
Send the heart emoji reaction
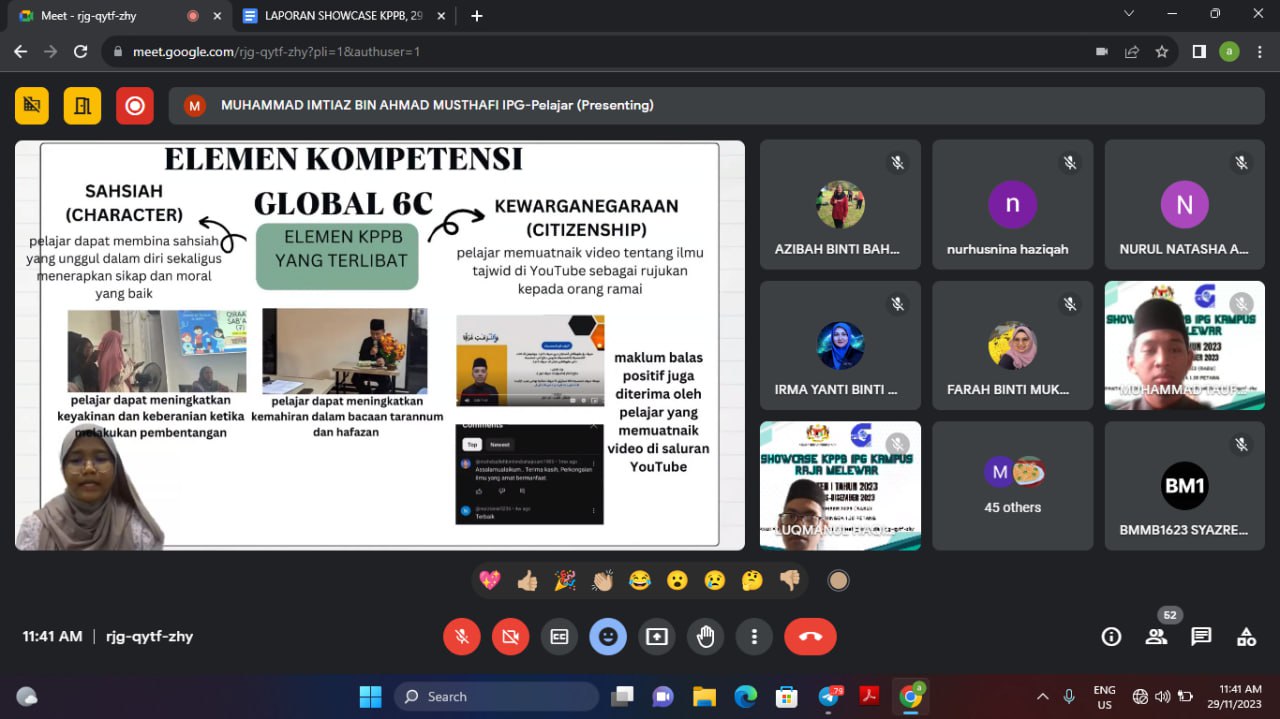coord(489,580)
